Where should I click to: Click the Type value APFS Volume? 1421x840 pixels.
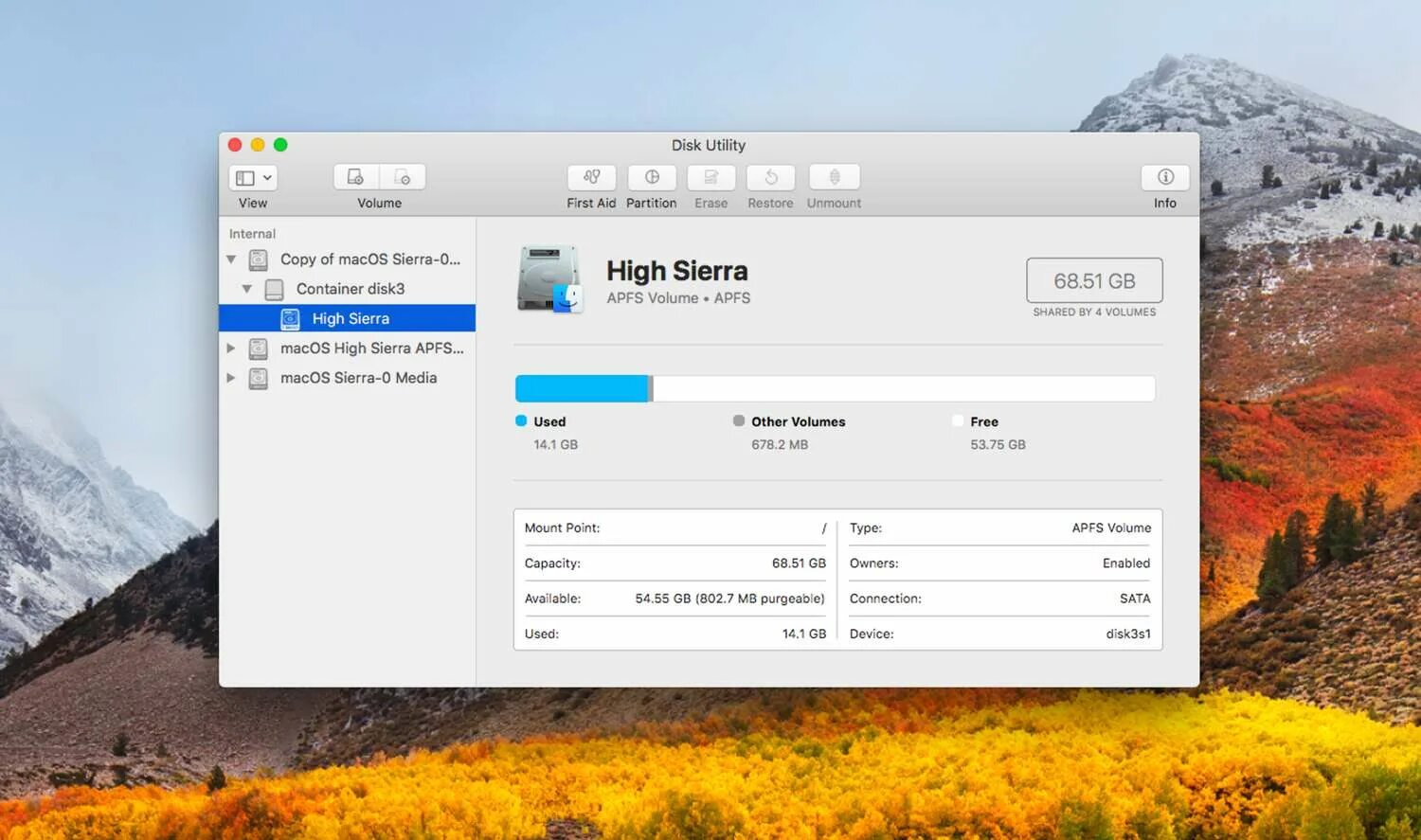(x=1111, y=527)
